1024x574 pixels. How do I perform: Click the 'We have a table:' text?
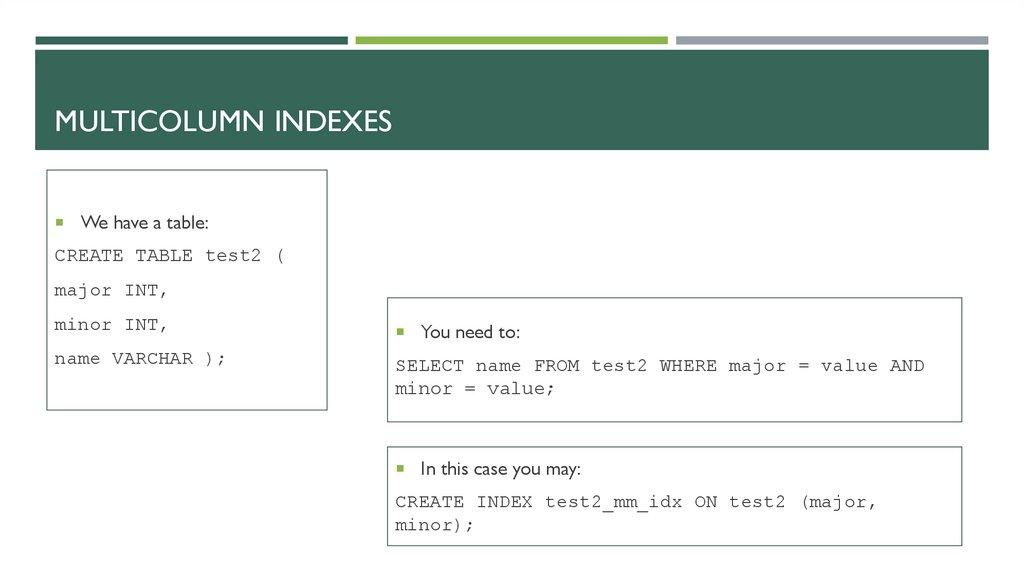click(144, 222)
